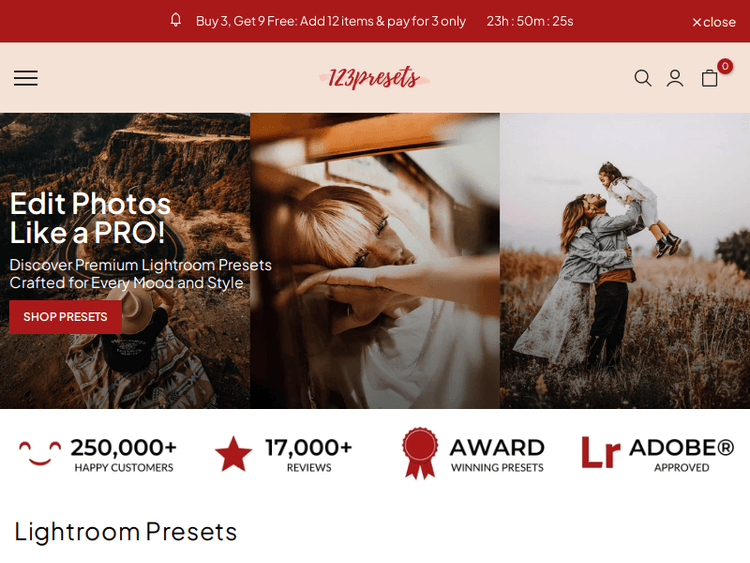Click the cart item count badge

pyautogui.click(x=725, y=66)
